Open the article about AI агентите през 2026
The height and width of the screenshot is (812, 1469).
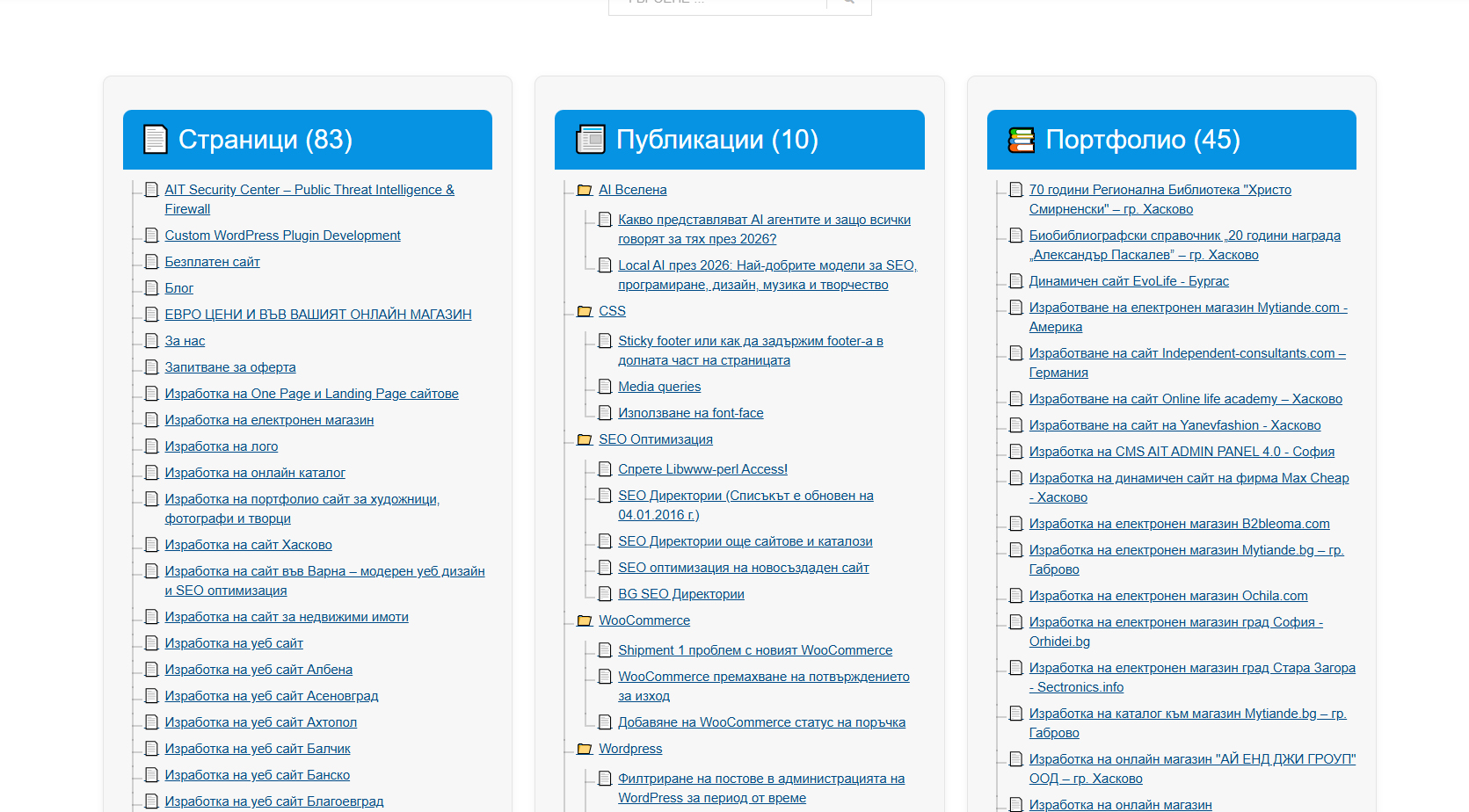click(x=764, y=229)
